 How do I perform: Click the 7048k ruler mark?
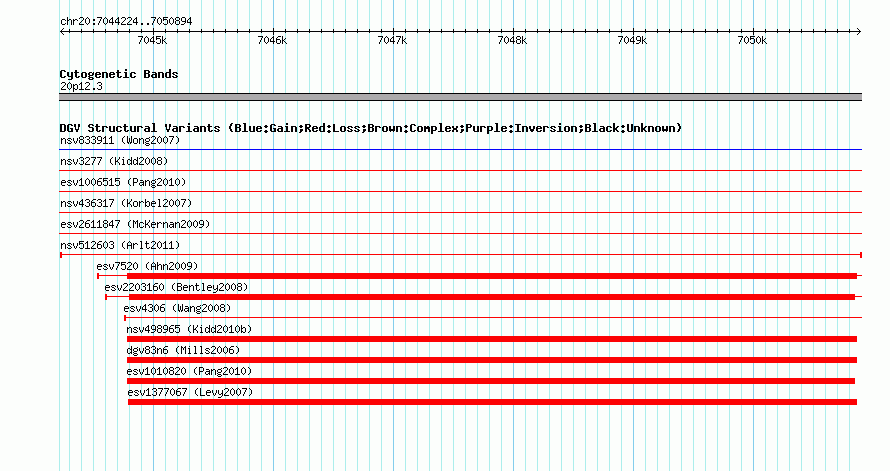point(513,40)
